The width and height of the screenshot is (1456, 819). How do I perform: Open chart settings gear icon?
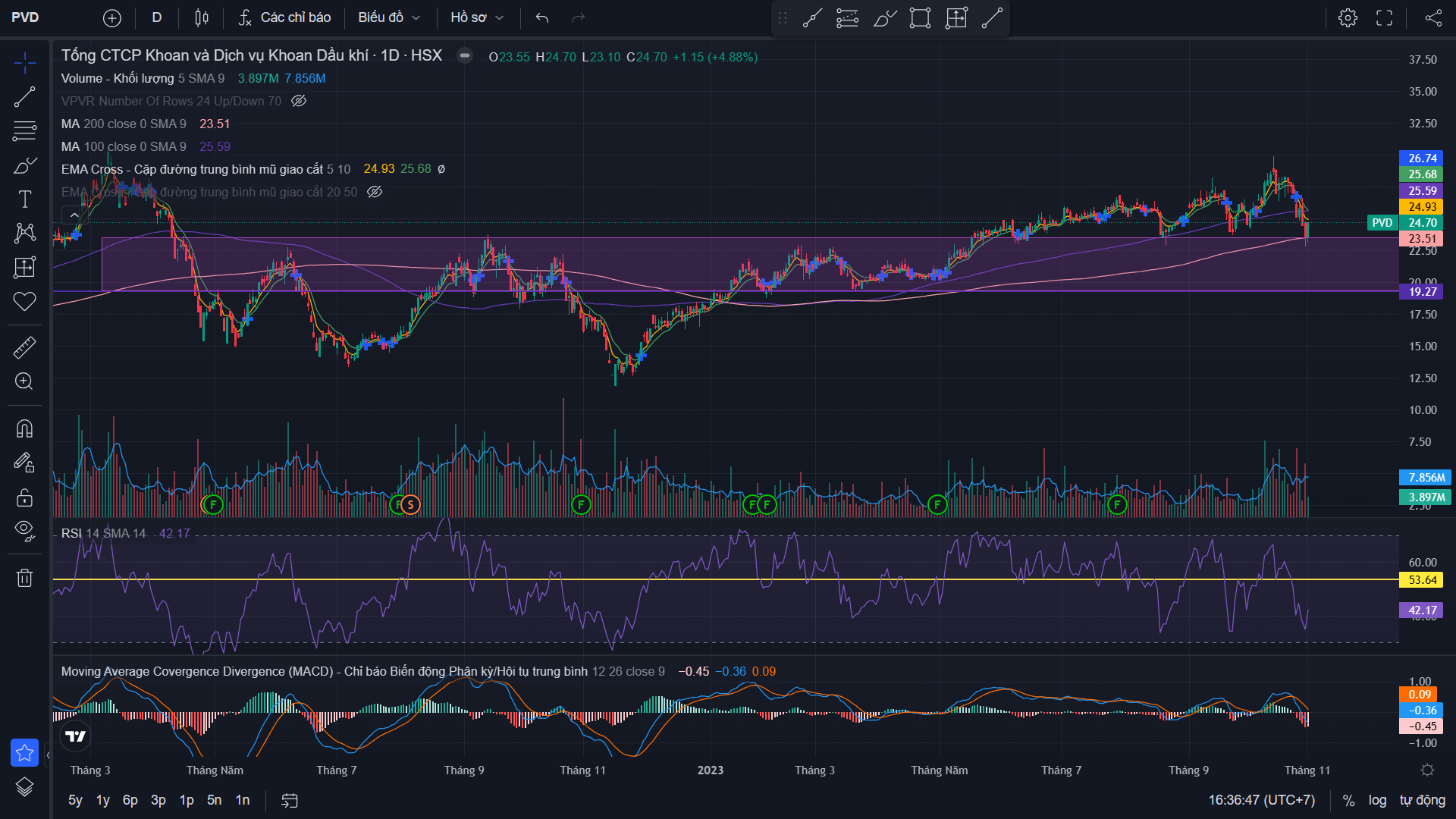[x=1348, y=17]
